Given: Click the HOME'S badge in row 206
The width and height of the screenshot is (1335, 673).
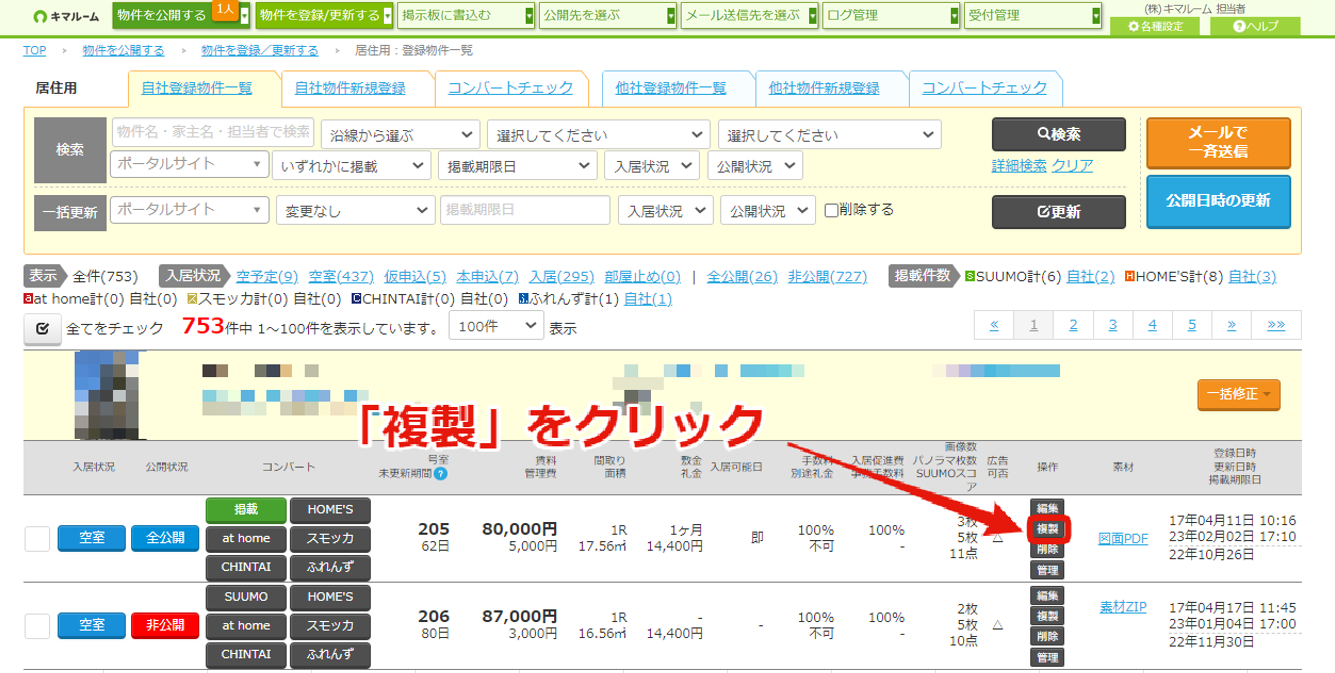Looking at the screenshot, I should [x=330, y=597].
